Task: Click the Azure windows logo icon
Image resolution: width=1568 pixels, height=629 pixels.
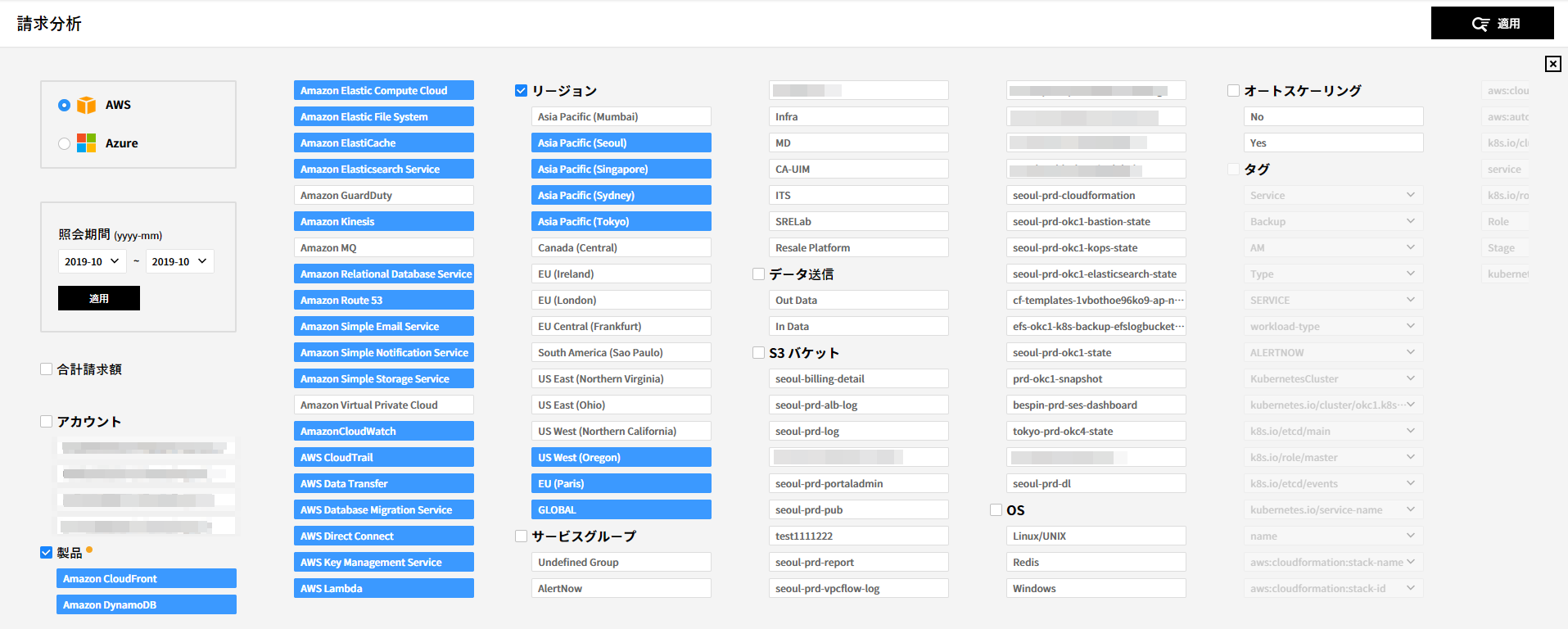Action: coord(86,143)
